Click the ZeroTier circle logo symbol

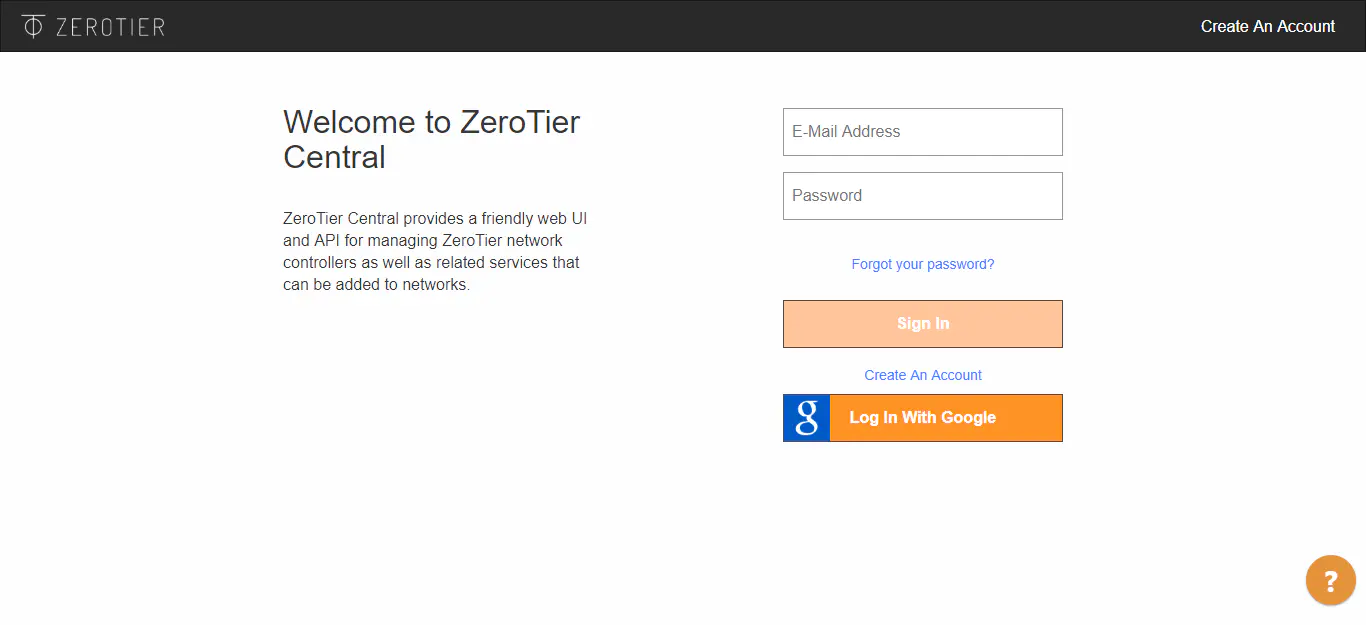(33, 26)
